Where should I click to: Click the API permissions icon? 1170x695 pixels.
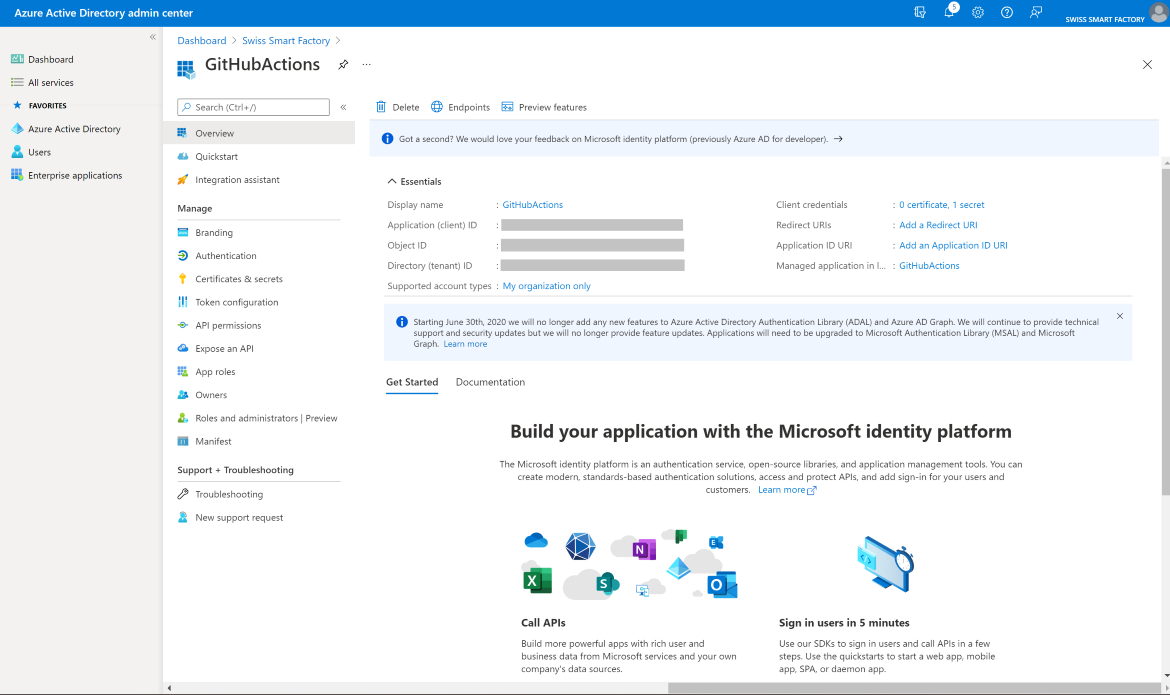coord(183,325)
